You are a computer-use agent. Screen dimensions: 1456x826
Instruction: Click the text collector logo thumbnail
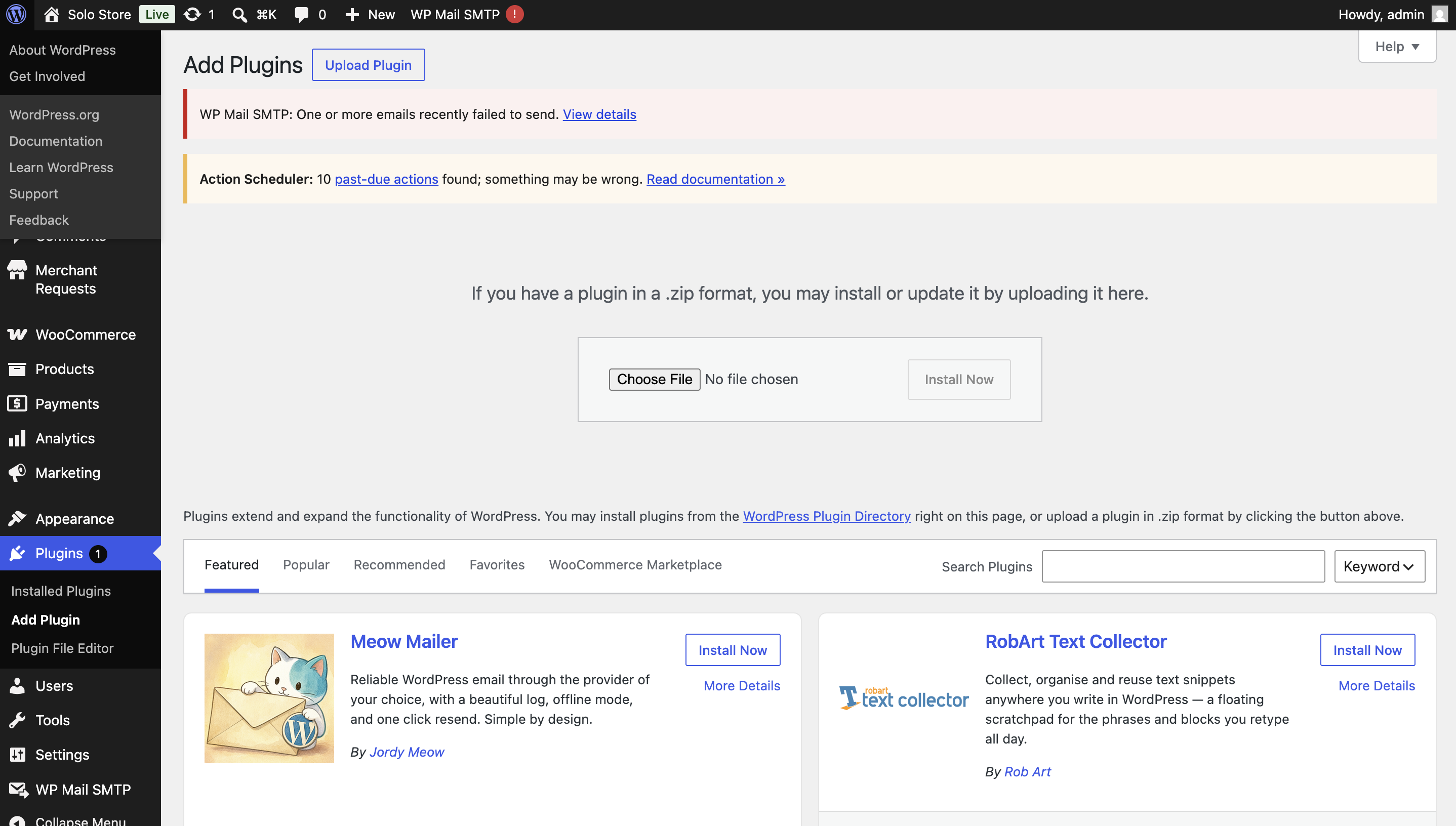coord(904,698)
